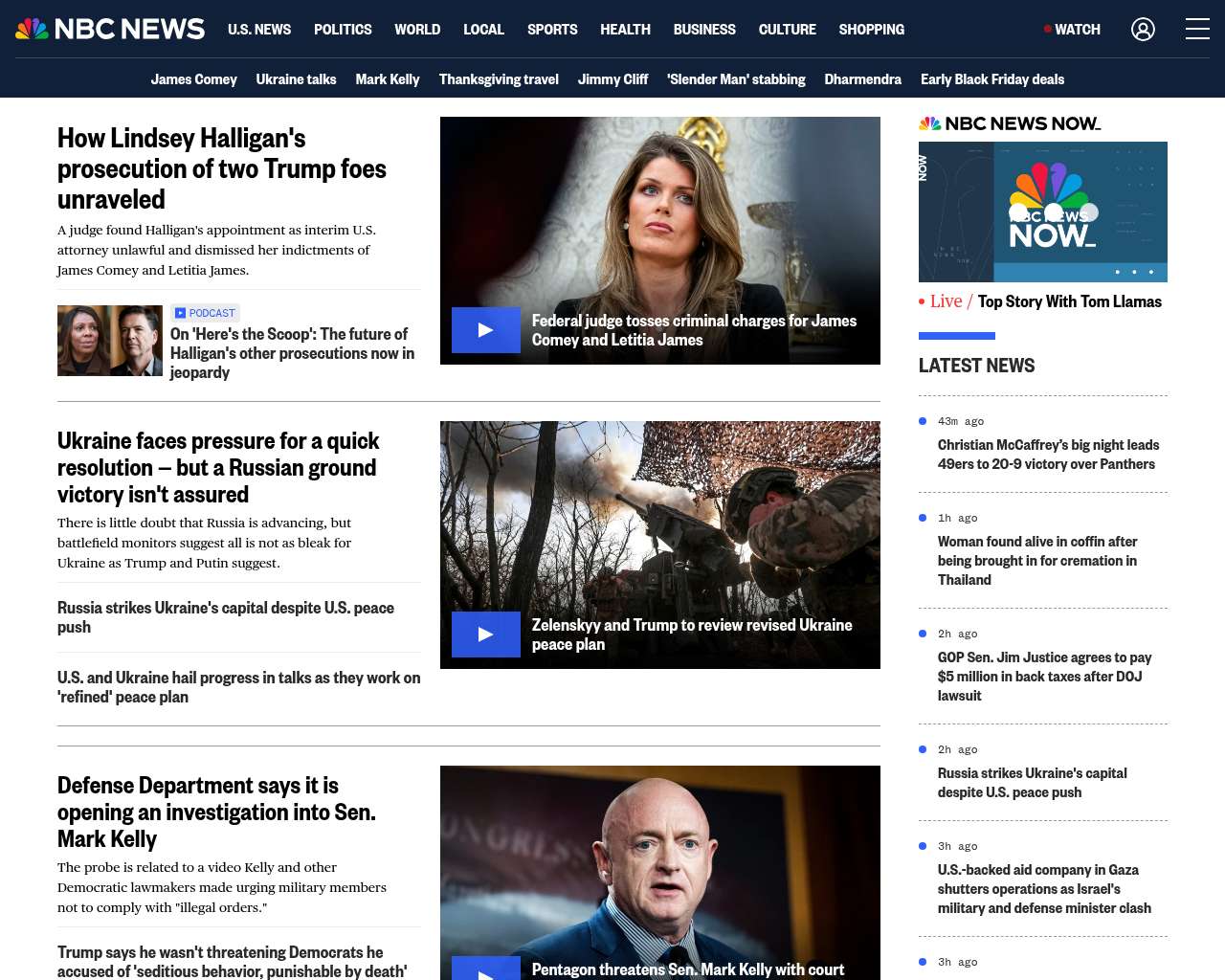
Task: Select the Dharmendra trending topic
Action: (x=863, y=79)
